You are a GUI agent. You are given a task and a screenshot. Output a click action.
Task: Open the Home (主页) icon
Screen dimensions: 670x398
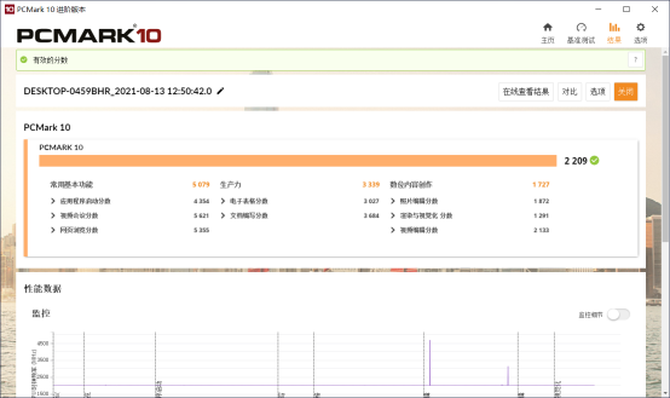(x=547, y=27)
